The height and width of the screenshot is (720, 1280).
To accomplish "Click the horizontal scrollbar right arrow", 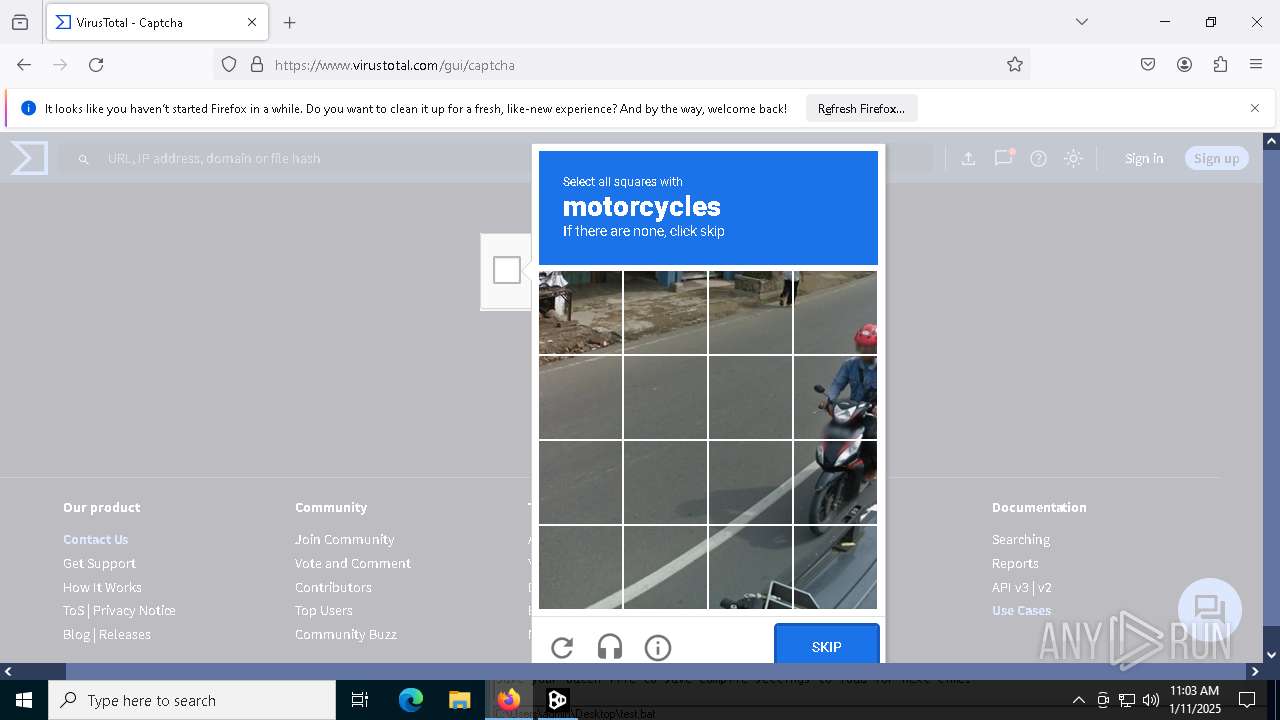I will (1255, 671).
